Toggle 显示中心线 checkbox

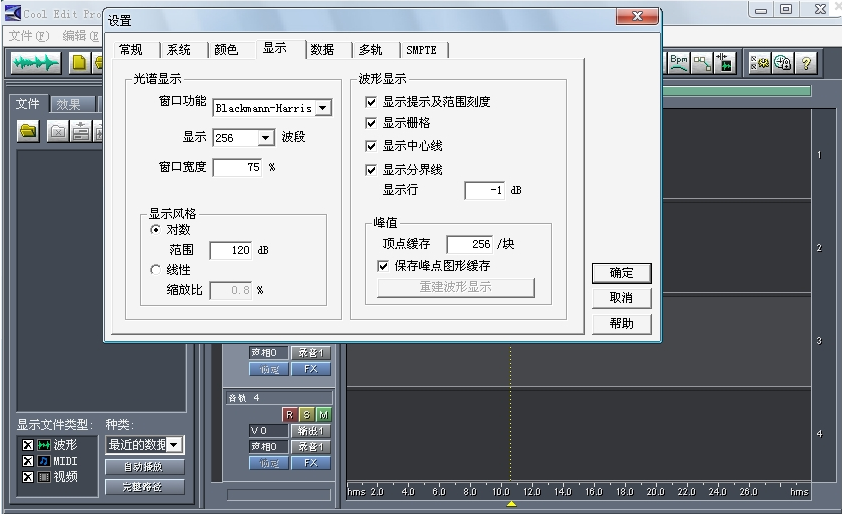[x=371, y=146]
